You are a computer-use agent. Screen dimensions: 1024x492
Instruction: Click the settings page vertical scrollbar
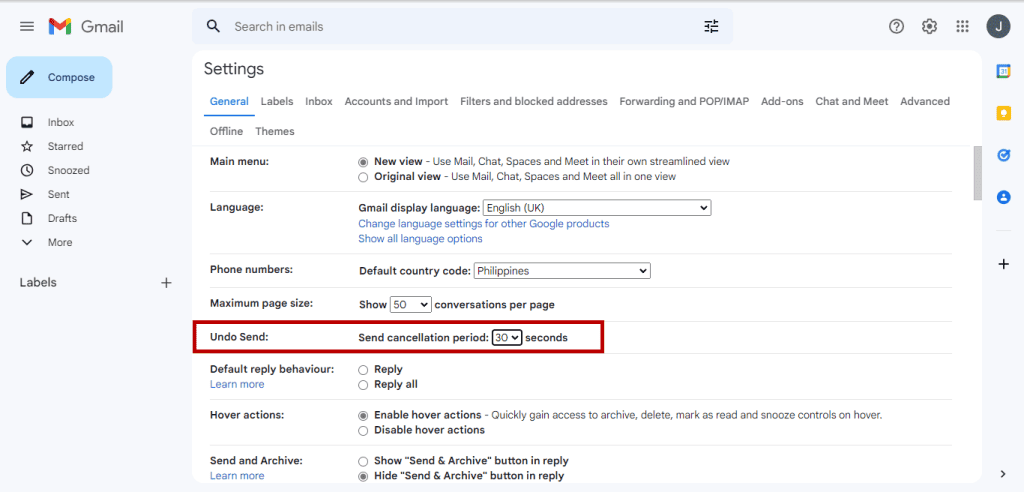[x=977, y=173]
